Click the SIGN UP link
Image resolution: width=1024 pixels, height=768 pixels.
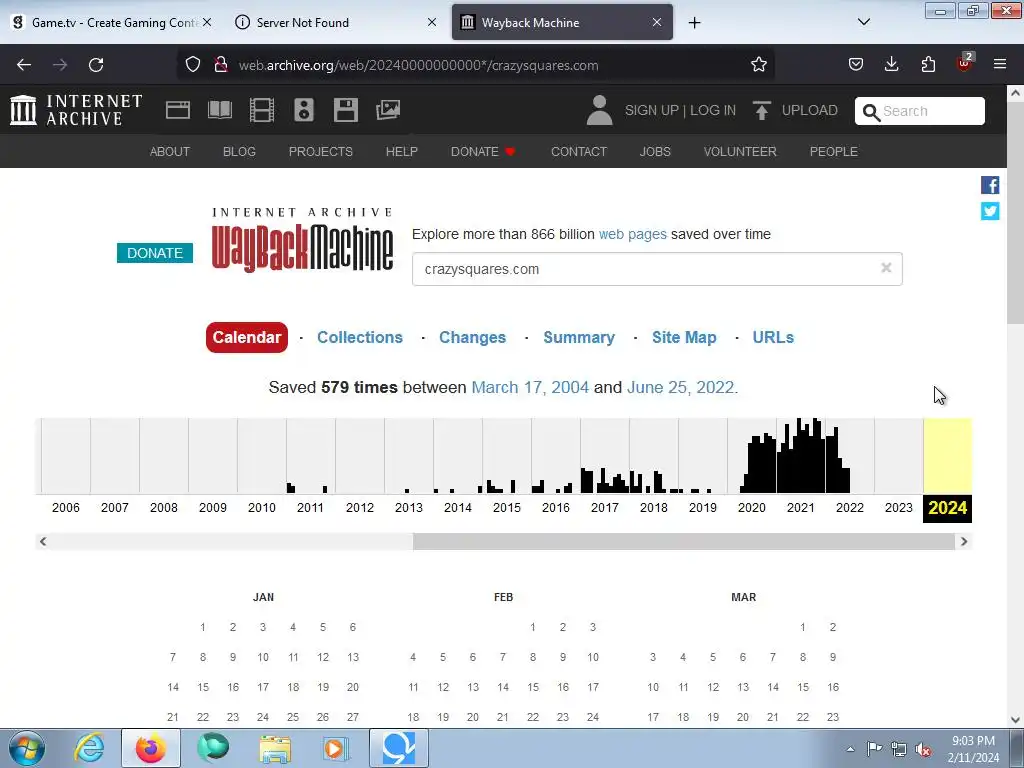[651, 110]
